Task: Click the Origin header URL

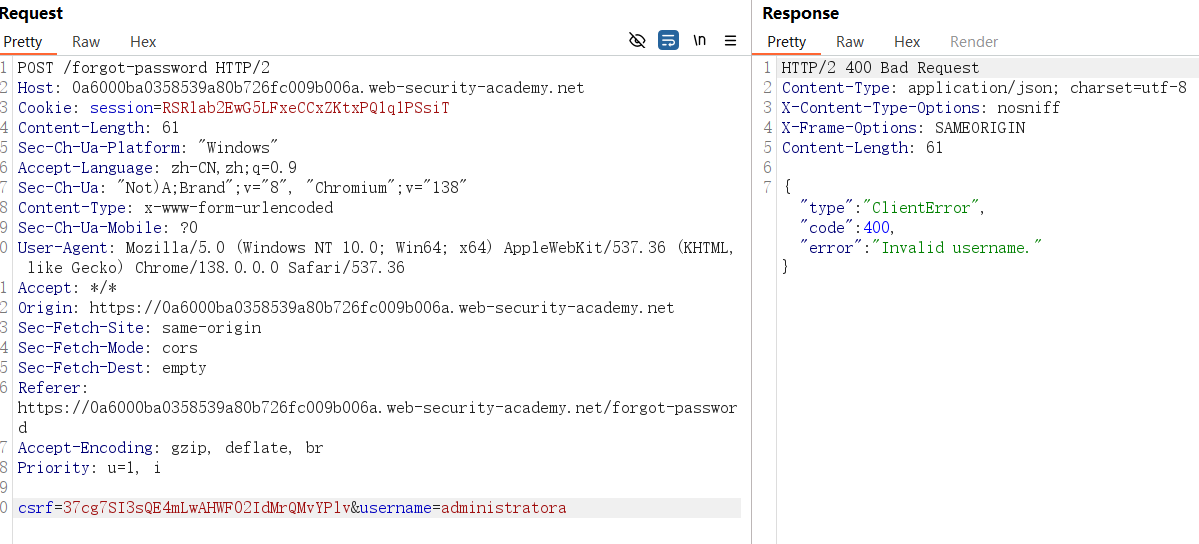Action: pos(382,308)
